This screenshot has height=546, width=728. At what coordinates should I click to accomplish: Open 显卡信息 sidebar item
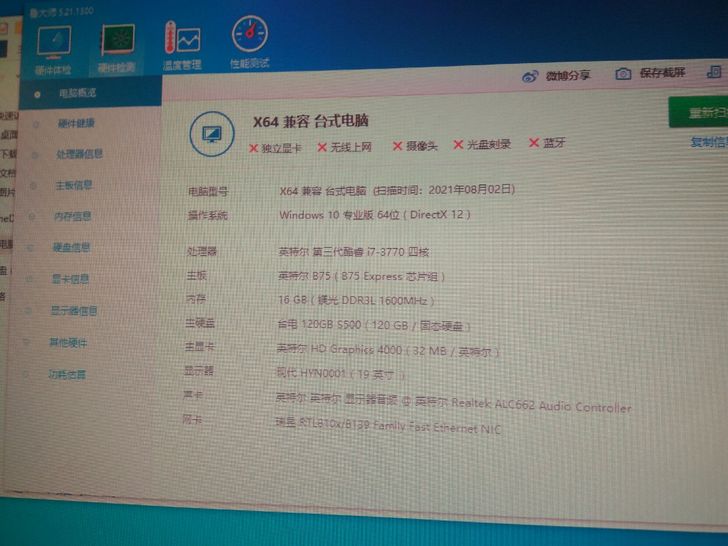click(70, 279)
